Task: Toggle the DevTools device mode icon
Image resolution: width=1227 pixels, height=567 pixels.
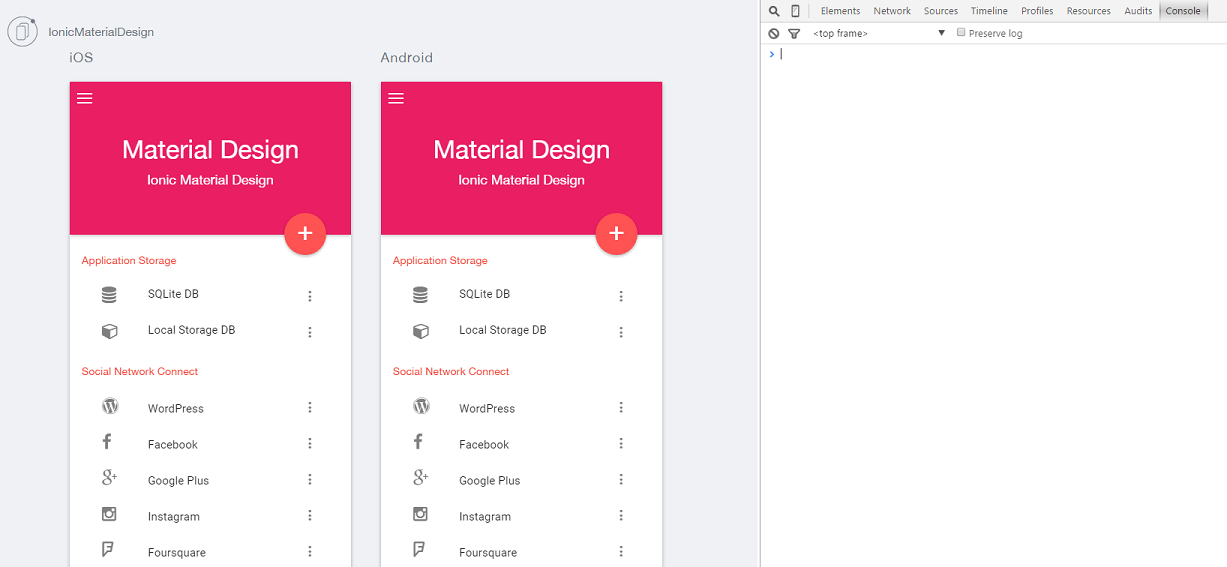Action: 795,11
